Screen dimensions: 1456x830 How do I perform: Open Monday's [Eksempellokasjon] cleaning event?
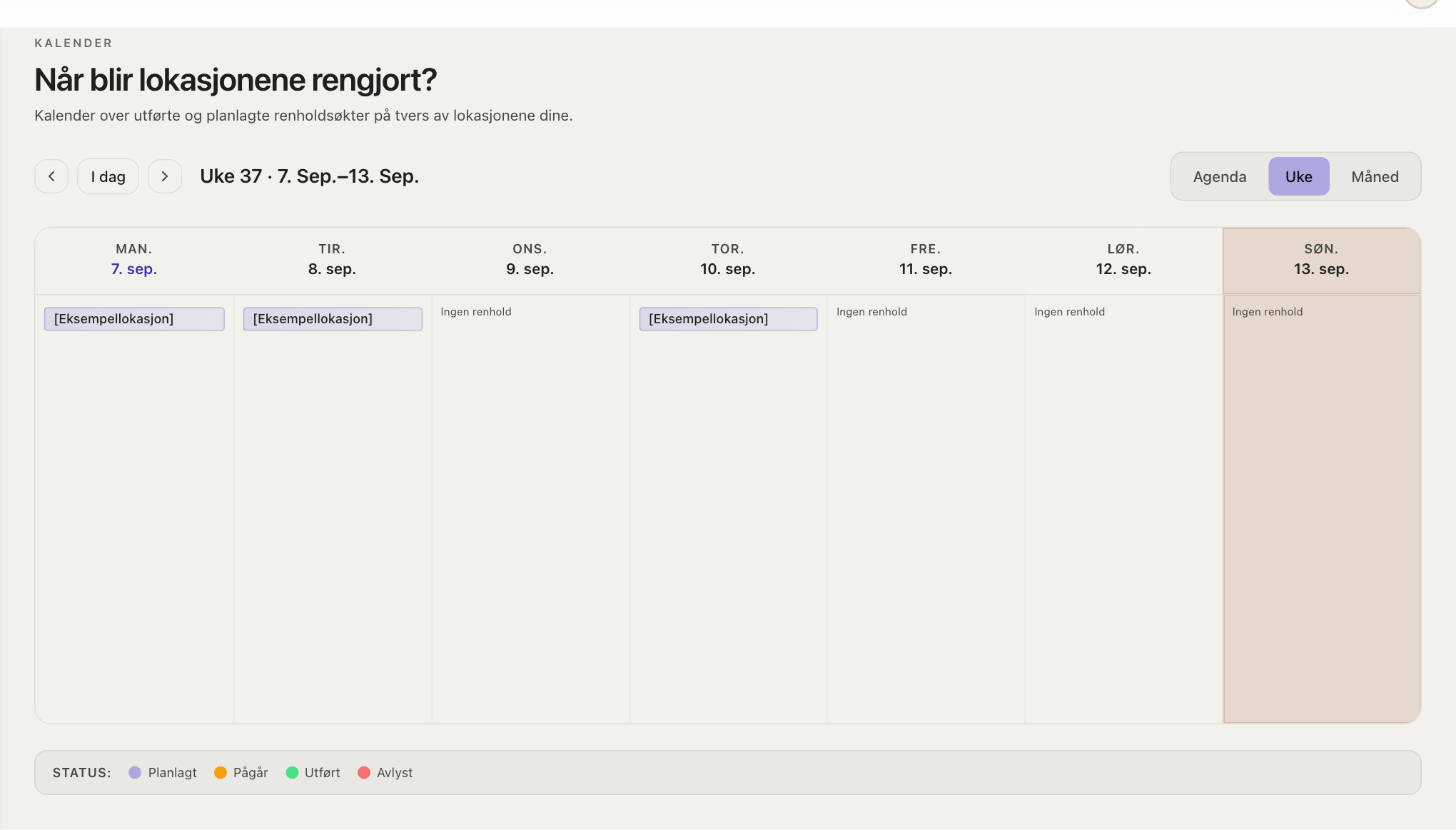(x=134, y=319)
